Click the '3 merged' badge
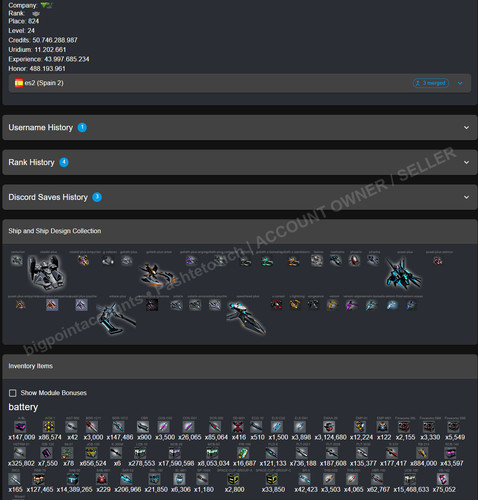Viewport: 478px width, 500px height. (431, 83)
